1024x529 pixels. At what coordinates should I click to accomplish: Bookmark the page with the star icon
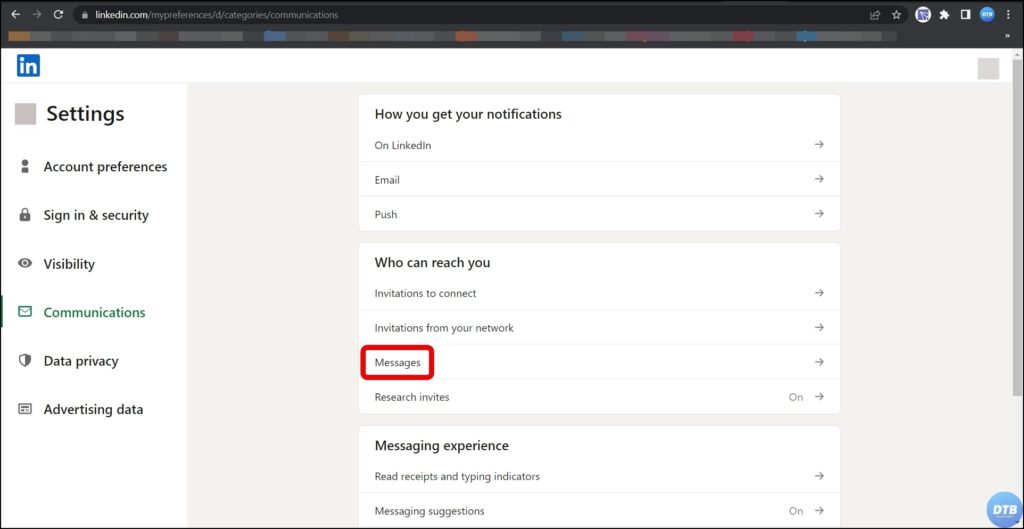897,14
